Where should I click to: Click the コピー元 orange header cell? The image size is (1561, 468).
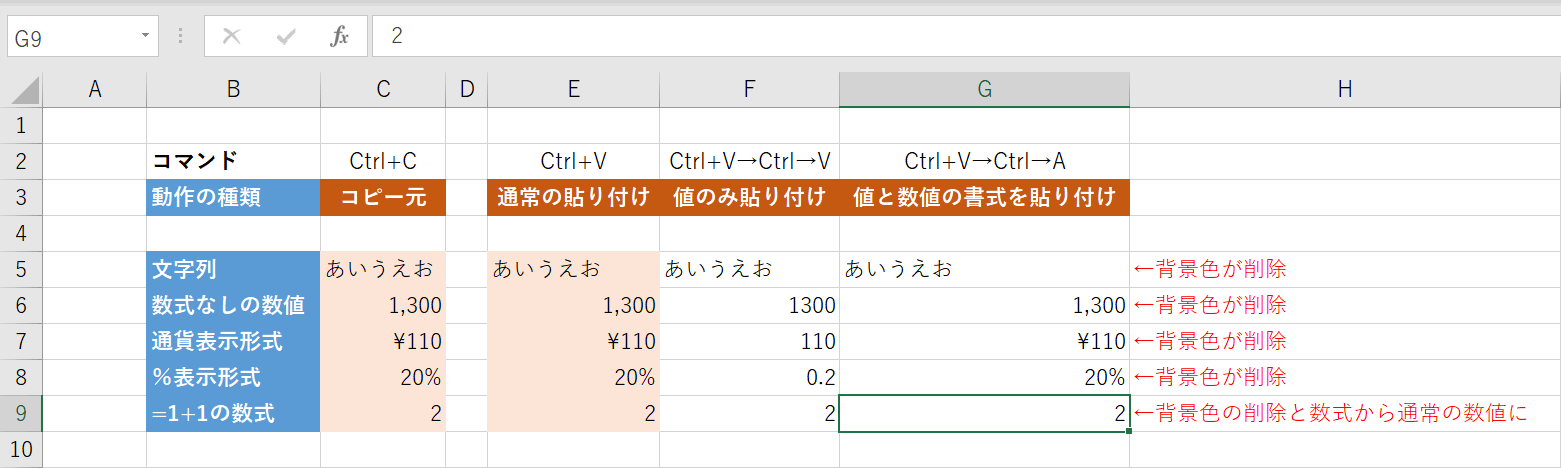(x=383, y=197)
